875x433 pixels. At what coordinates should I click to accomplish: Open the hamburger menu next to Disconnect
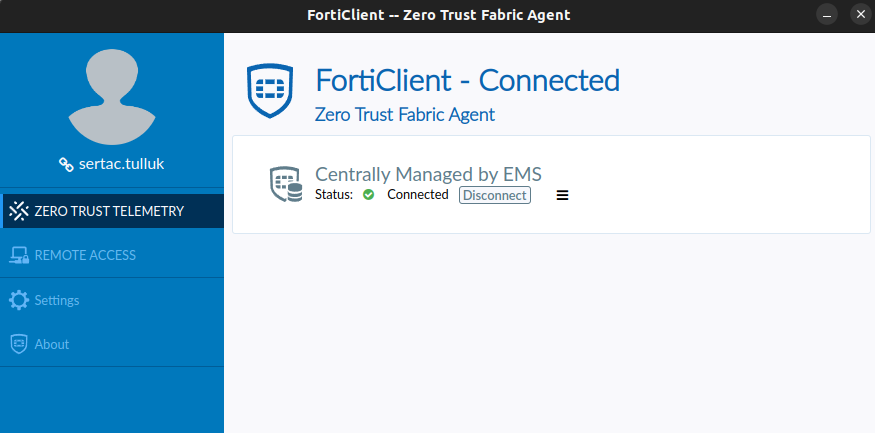click(x=562, y=195)
